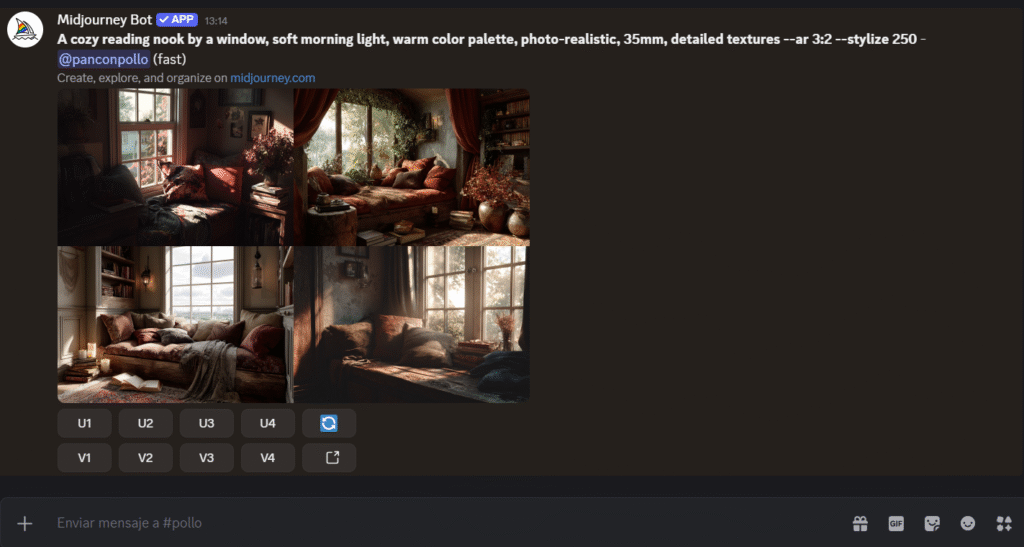
Task: Create variations of image one with V1
Action: point(84,458)
